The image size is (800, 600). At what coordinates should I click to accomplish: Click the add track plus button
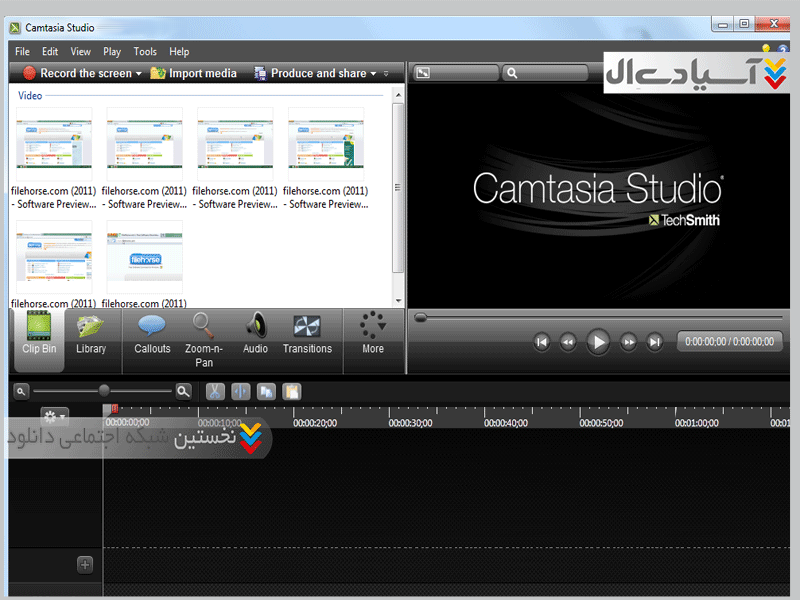[x=85, y=565]
